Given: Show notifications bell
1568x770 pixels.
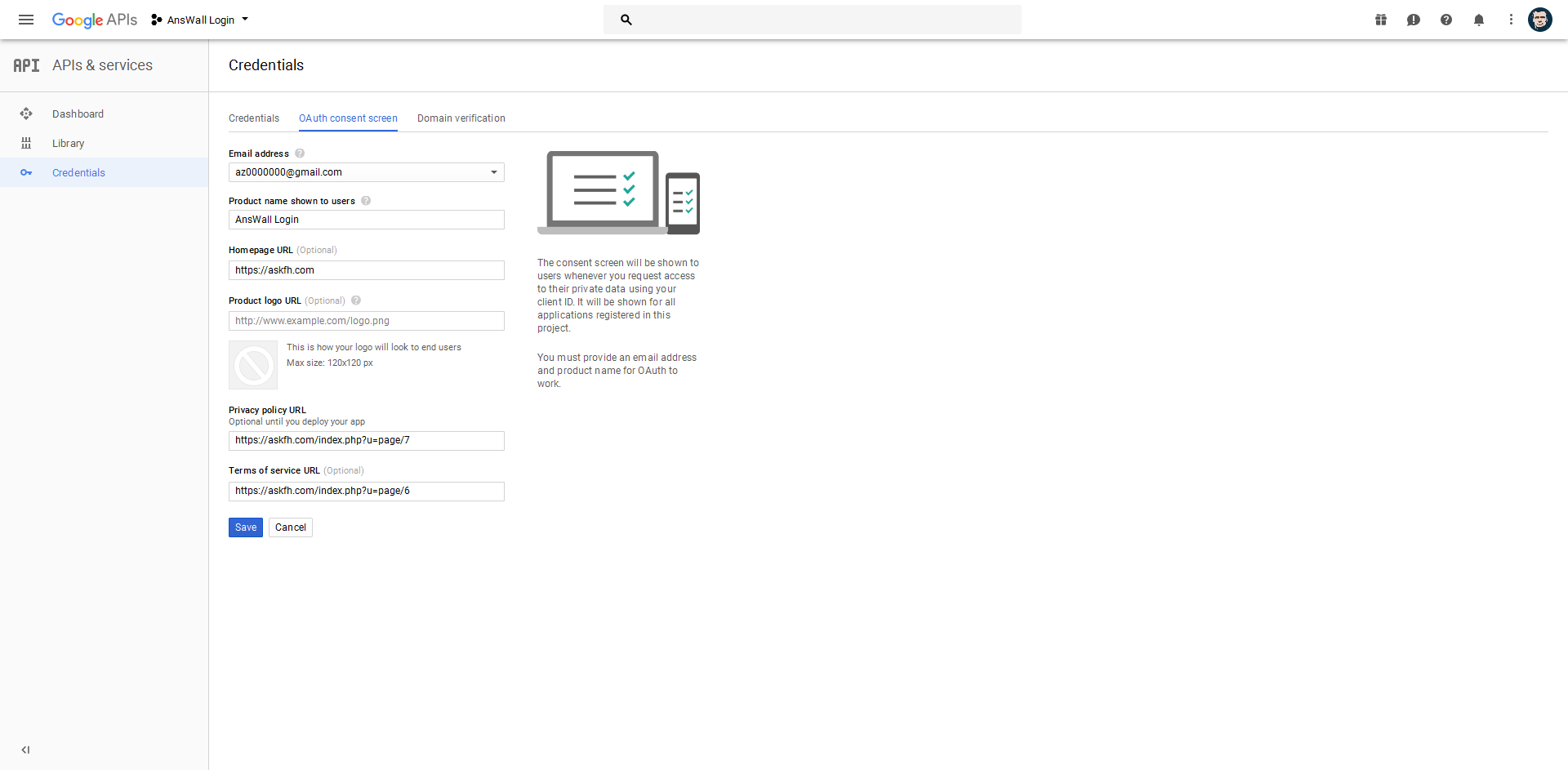Looking at the screenshot, I should coord(1479,20).
